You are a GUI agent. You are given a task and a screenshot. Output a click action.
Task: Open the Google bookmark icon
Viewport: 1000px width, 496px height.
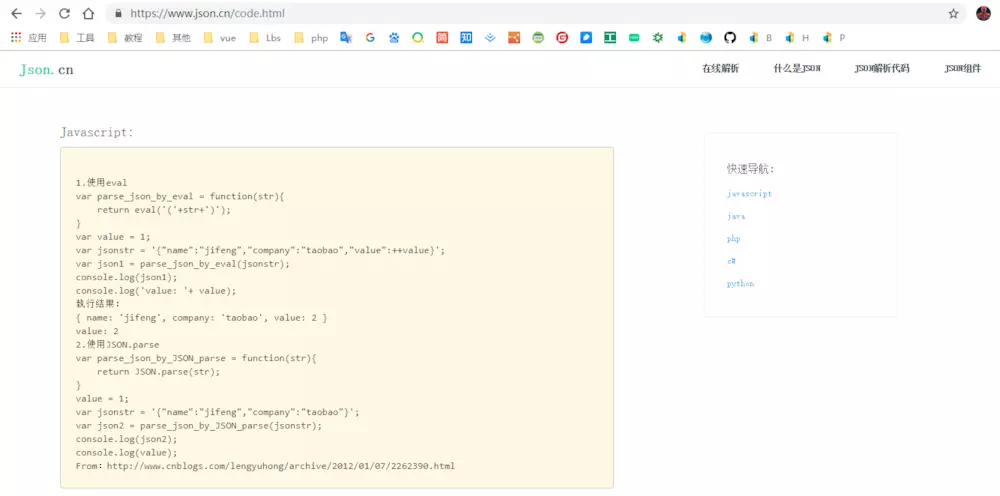(x=370, y=38)
